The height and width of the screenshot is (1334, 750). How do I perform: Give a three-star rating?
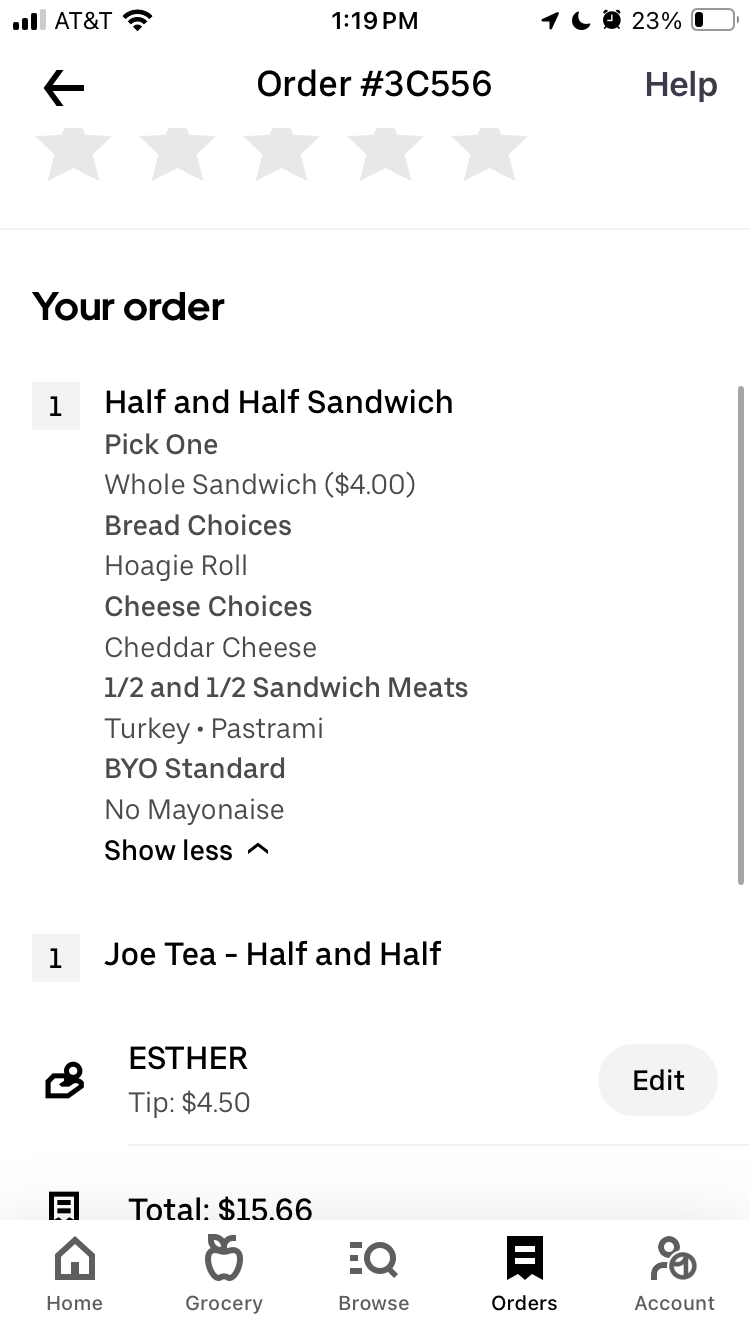(x=281, y=153)
